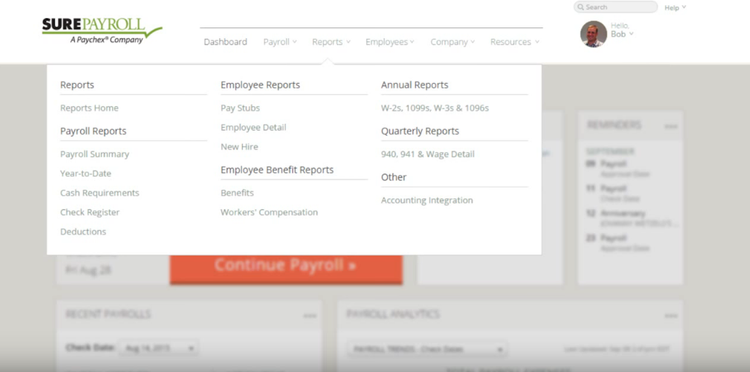Image resolution: width=750 pixels, height=372 pixels.
Task: Open the Help dropdown
Action: 675,8
